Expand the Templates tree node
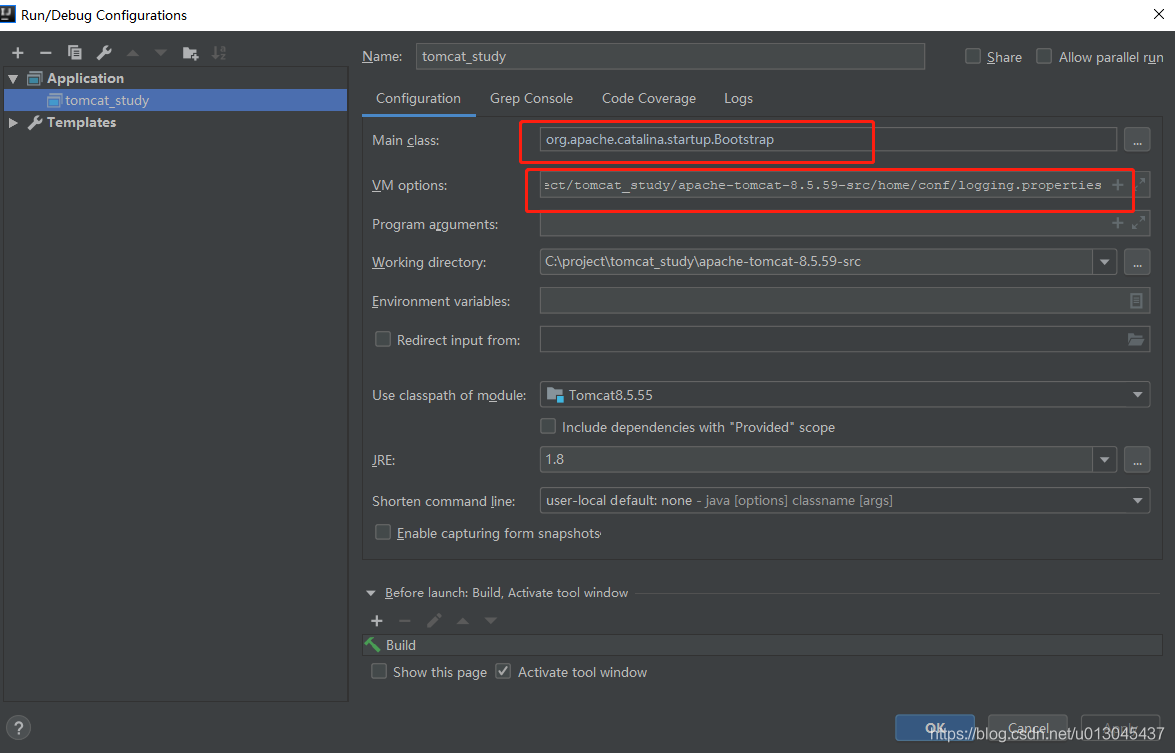The width and height of the screenshot is (1175, 753). click(x=13, y=122)
